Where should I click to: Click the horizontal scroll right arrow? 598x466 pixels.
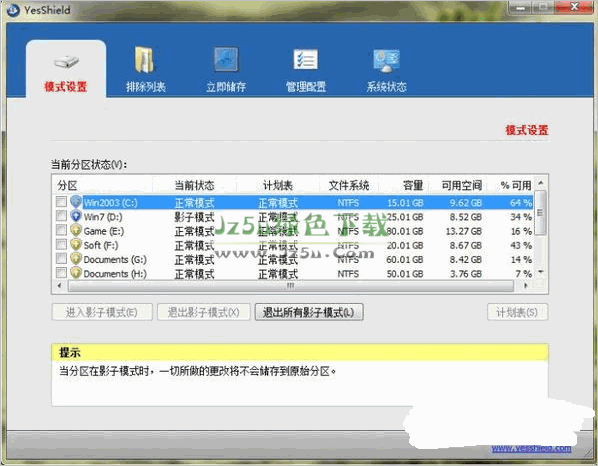coord(526,285)
